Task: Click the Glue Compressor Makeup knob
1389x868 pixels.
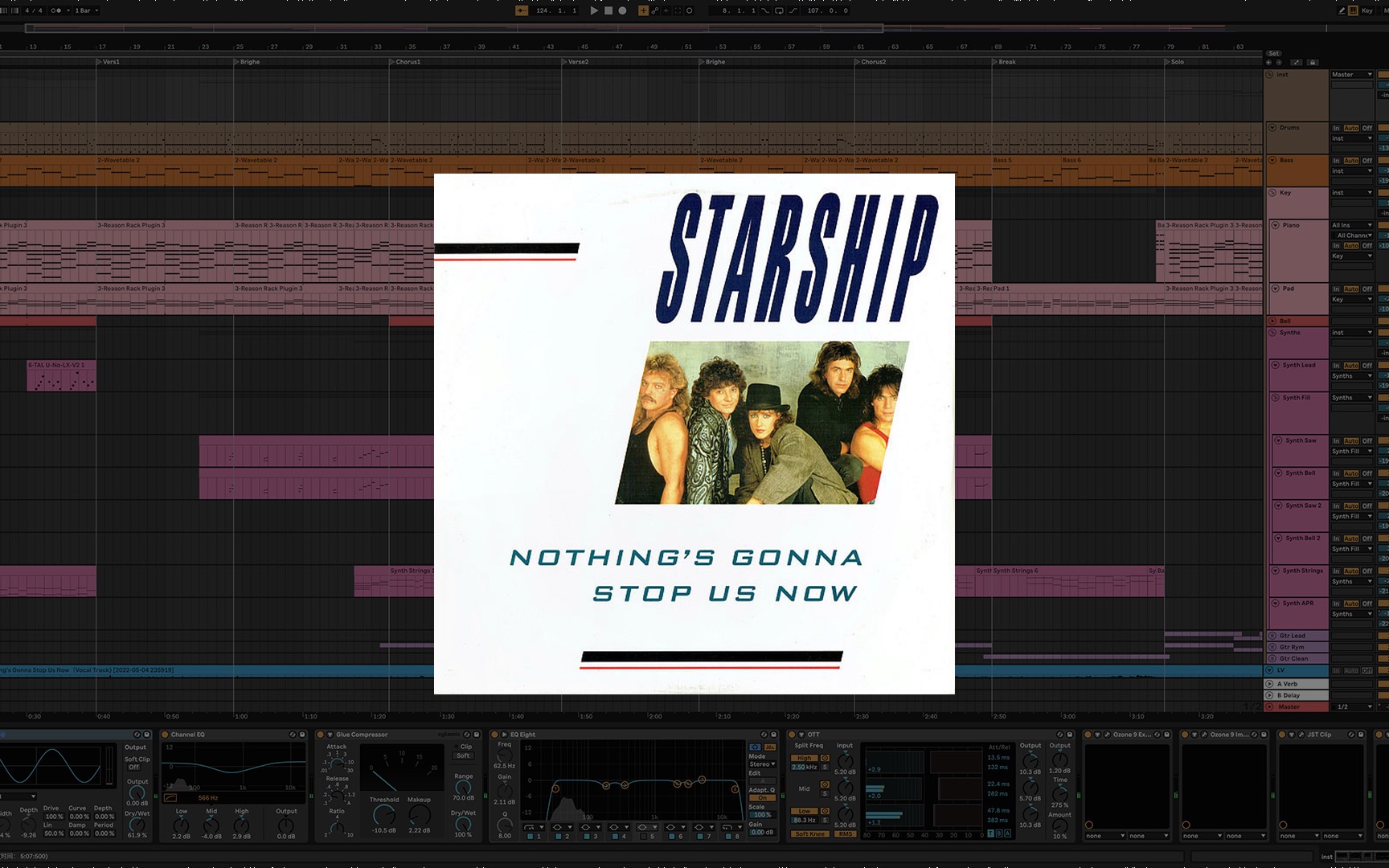Action: [419, 815]
